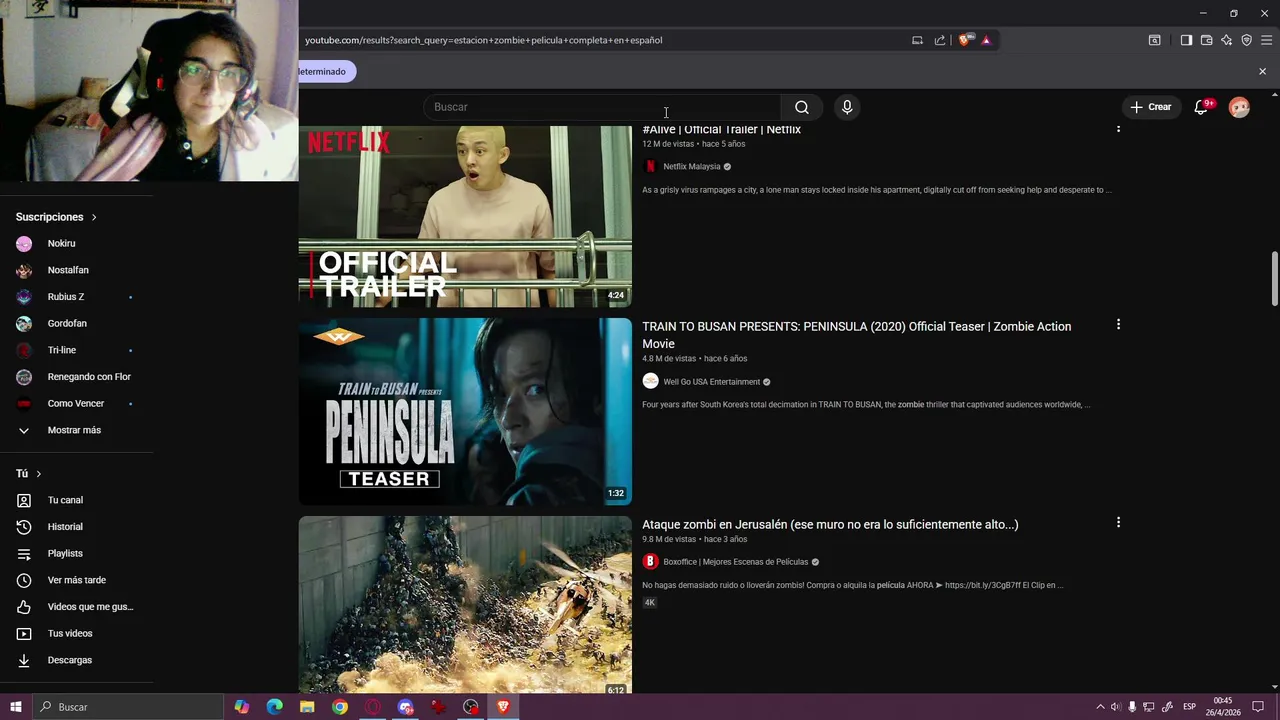Click the Boxoffice channel avatar

click(x=650, y=562)
